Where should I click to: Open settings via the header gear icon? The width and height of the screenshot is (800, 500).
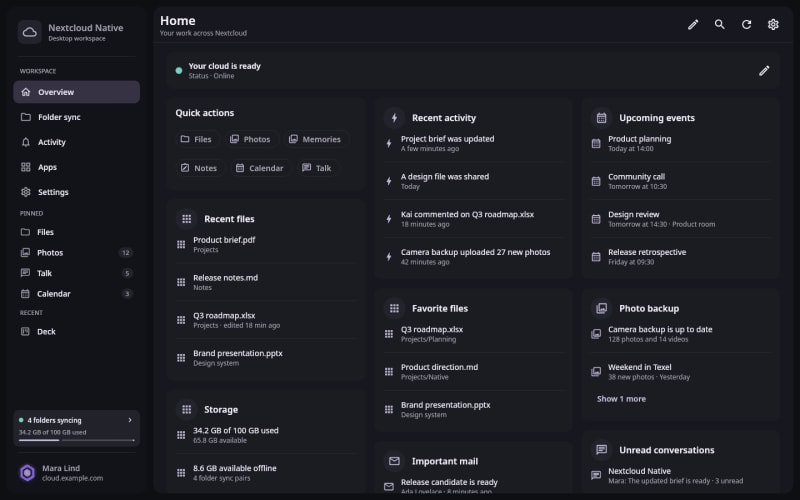pos(773,24)
